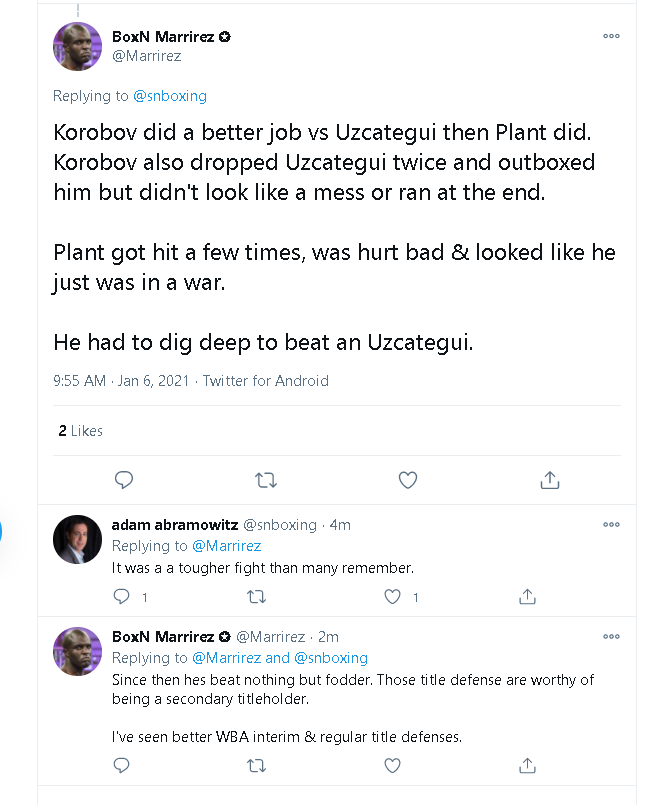The image size is (661, 805).
Task: Like adam abramowitz's tougher fight reply
Action: pyautogui.click(x=393, y=596)
